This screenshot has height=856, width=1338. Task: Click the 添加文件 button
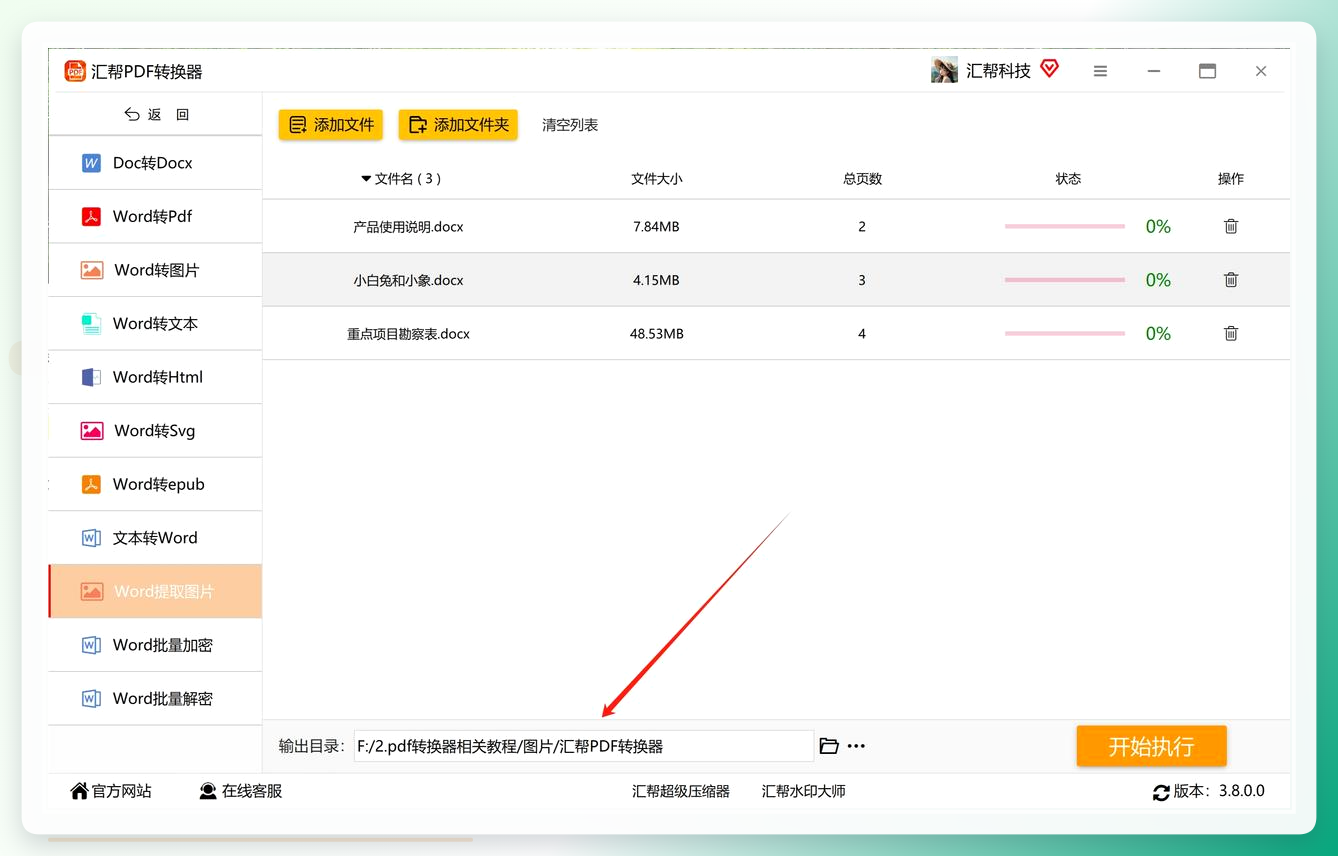pyautogui.click(x=331, y=125)
